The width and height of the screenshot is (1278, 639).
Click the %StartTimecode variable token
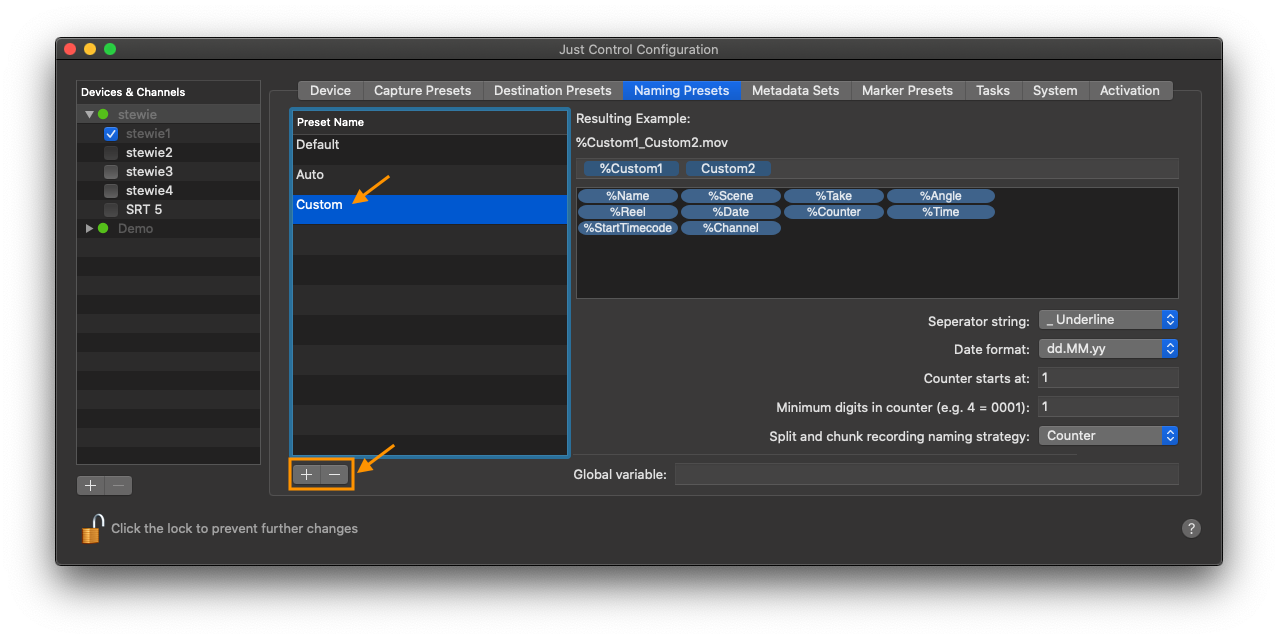click(628, 228)
